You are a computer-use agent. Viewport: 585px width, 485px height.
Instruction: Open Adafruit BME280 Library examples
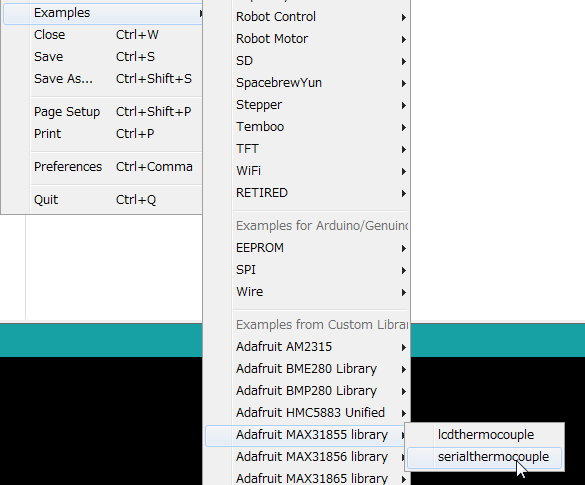[x=308, y=369]
